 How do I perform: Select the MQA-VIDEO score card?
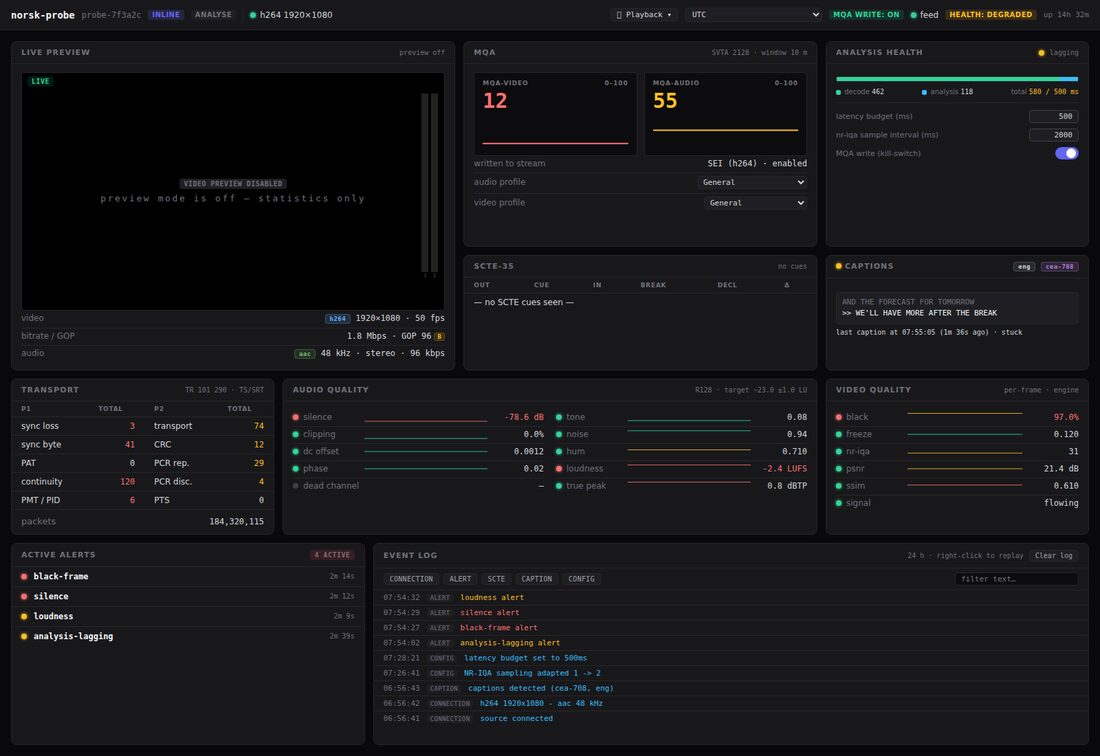pos(555,114)
